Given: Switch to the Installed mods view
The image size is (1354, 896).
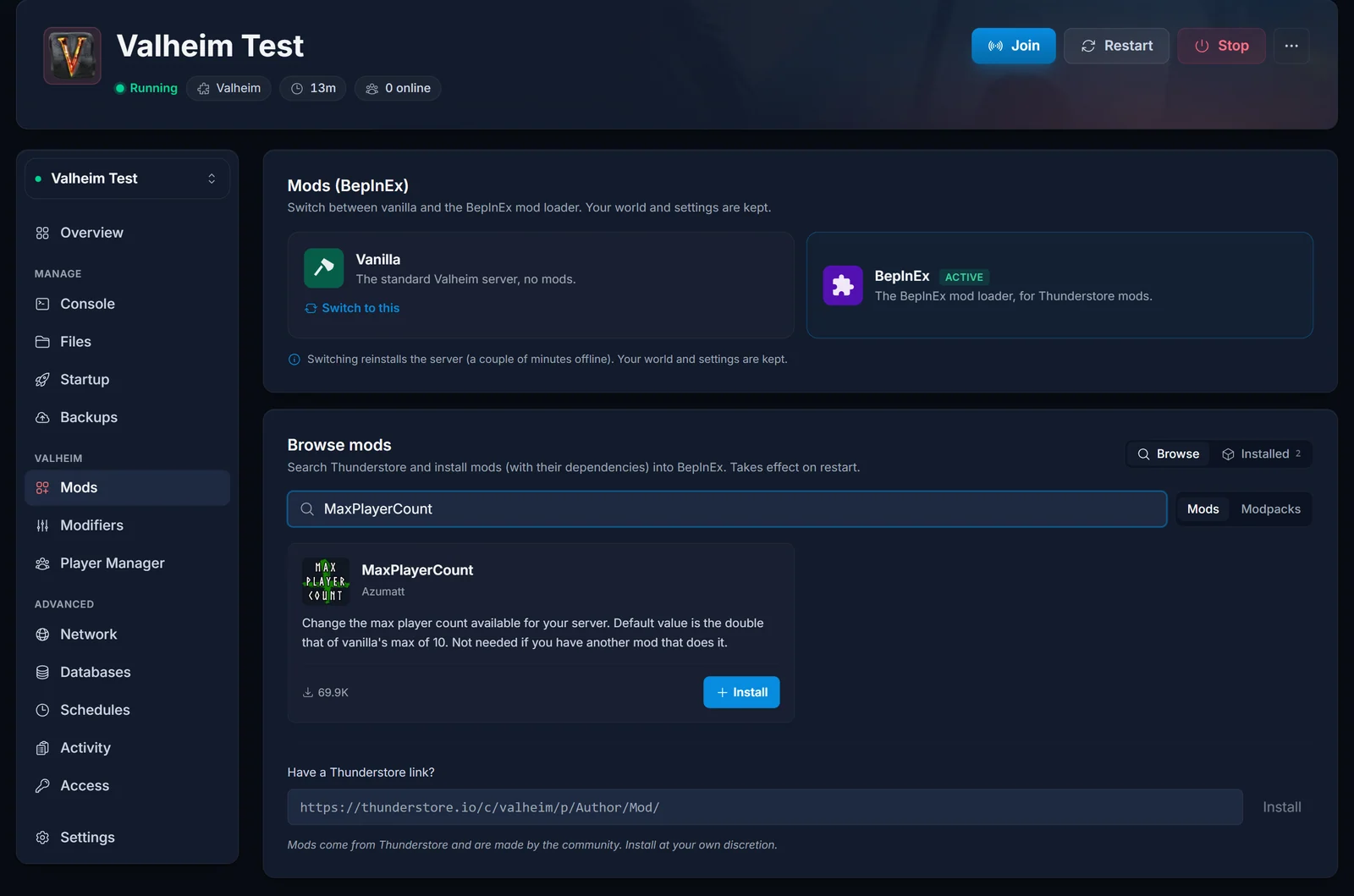Looking at the screenshot, I should [x=1261, y=454].
